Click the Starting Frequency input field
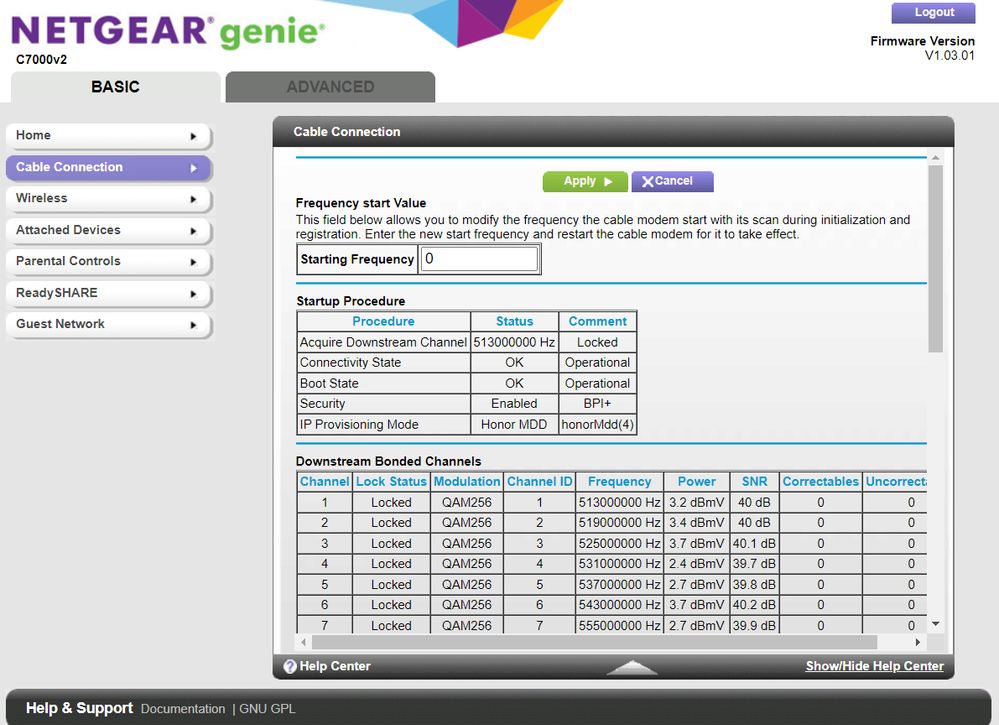 click(x=479, y=260)
